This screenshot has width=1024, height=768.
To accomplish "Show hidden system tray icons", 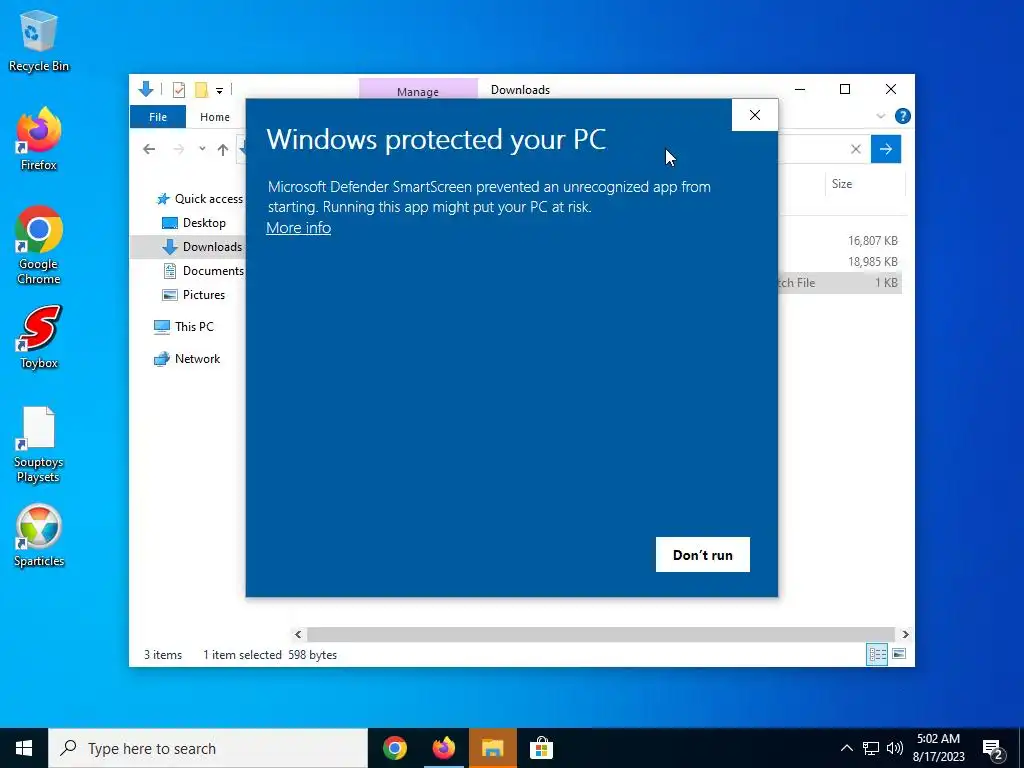I will [x=846, y=748].
